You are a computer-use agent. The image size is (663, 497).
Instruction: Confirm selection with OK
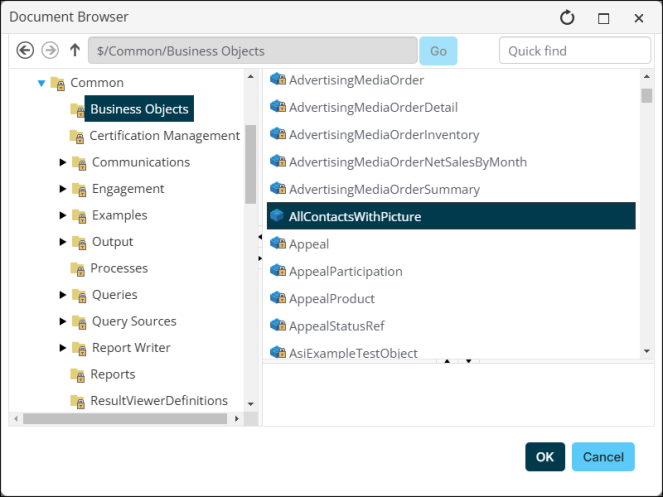coord(545,457)
